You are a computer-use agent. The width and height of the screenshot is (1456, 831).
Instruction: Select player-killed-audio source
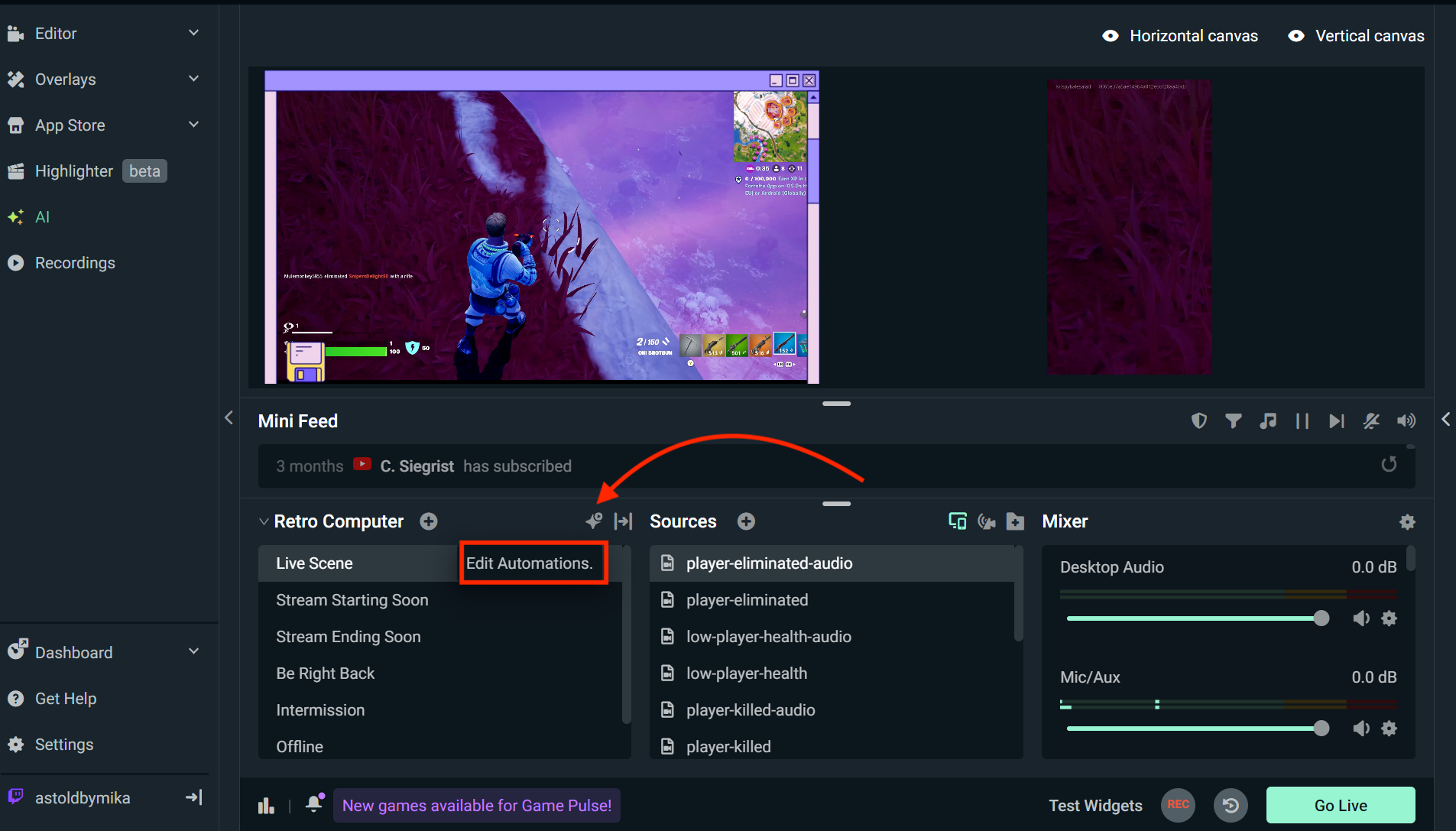click(x=832, y=710)
